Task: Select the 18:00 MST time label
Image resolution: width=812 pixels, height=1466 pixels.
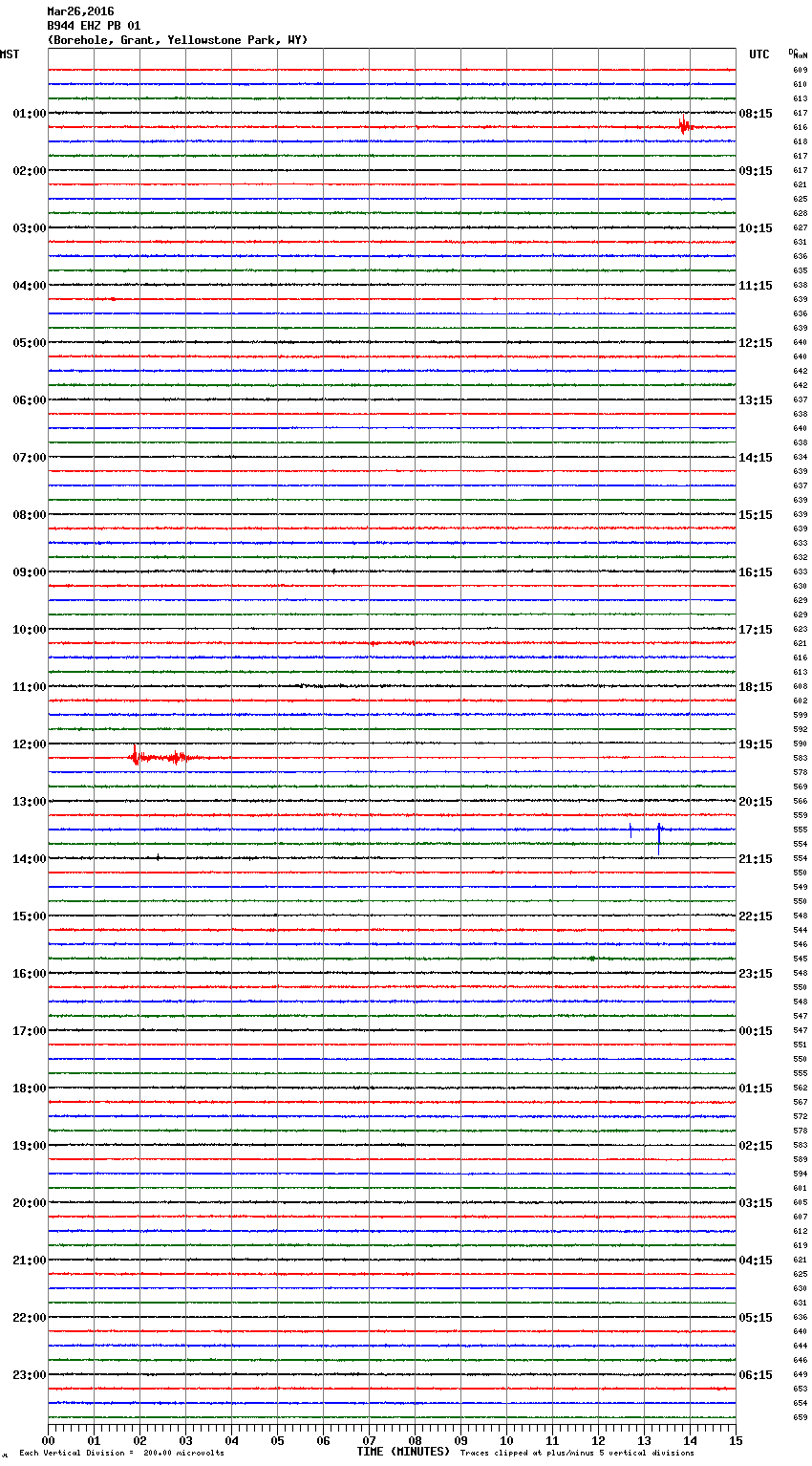Action: (29, 1089)
